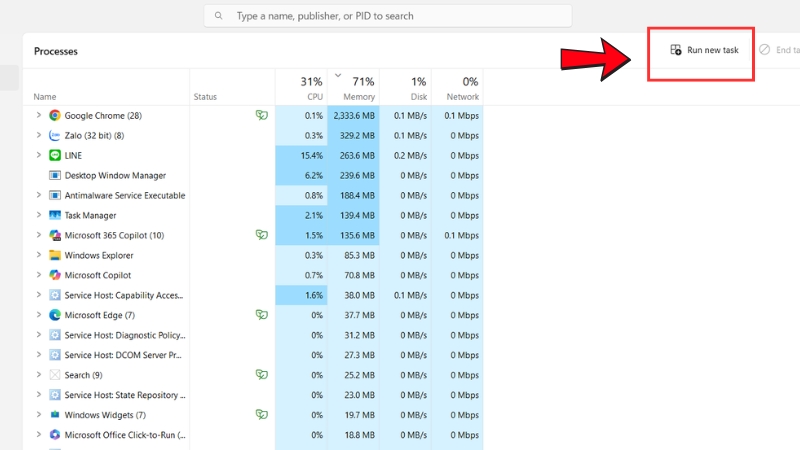The height and width of the screenshot is (450, 800).
Task: Select the Service Host: DCOM Server Pr... name
Action: [123, 355]
